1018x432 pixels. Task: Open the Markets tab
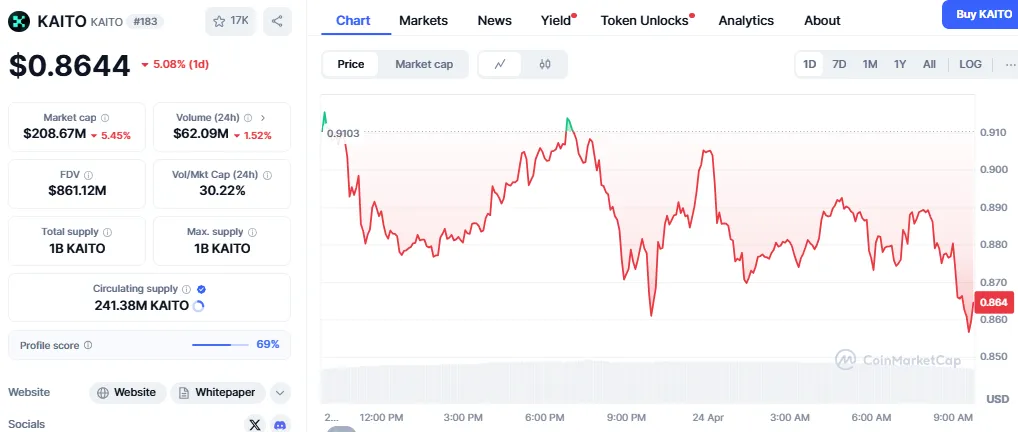coord(423,20)
